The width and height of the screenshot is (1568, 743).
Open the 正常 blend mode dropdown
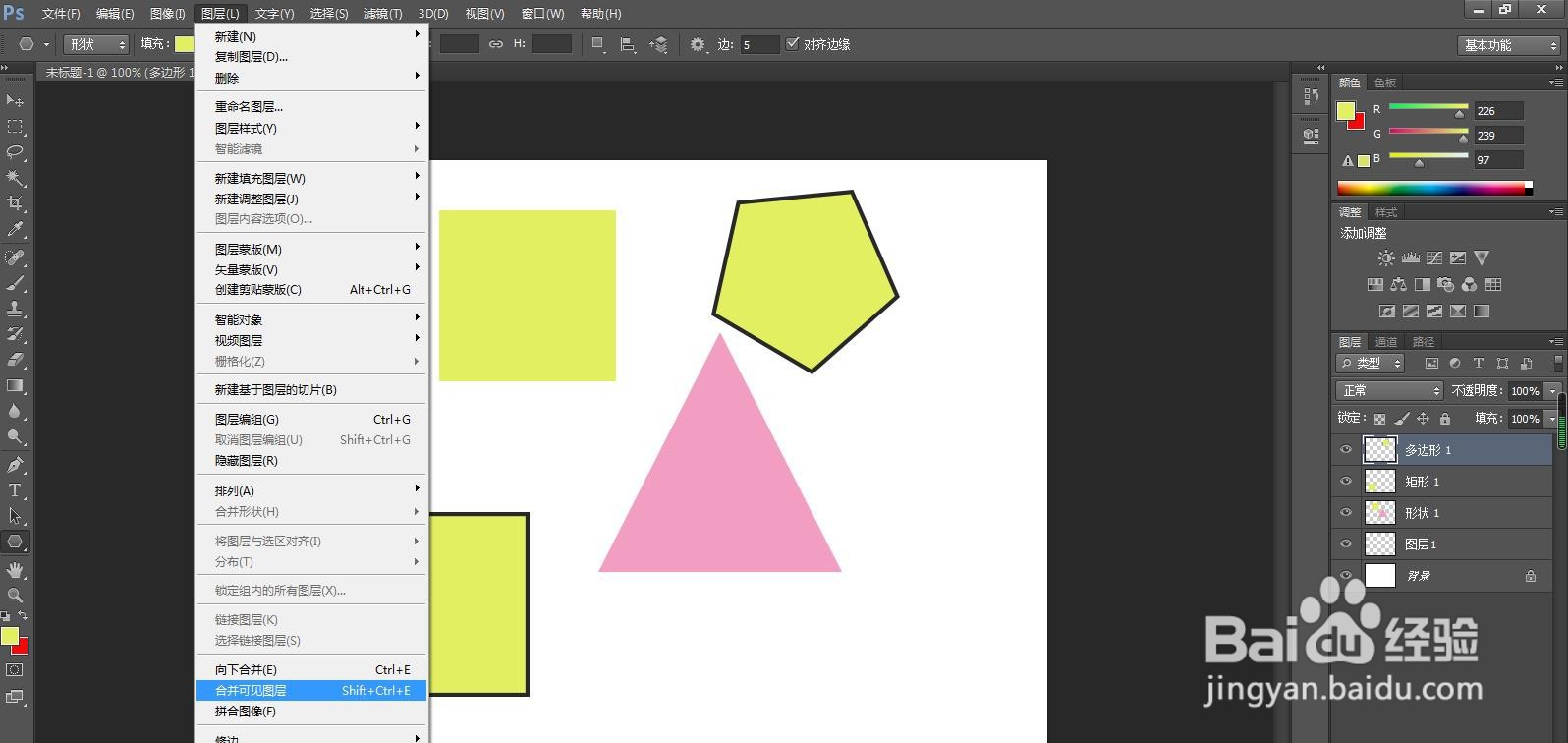(1389, 391)
